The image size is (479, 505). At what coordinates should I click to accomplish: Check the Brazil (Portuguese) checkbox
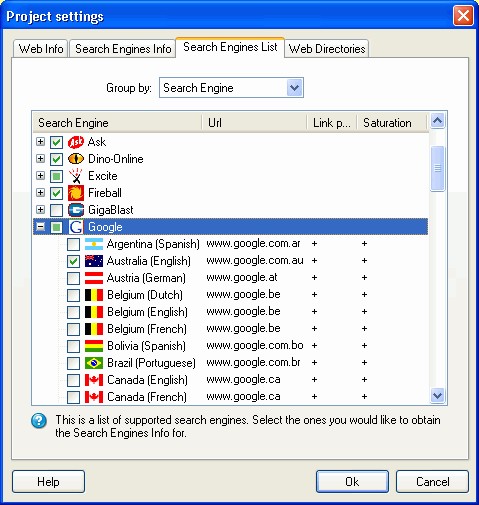pos(73,363)
